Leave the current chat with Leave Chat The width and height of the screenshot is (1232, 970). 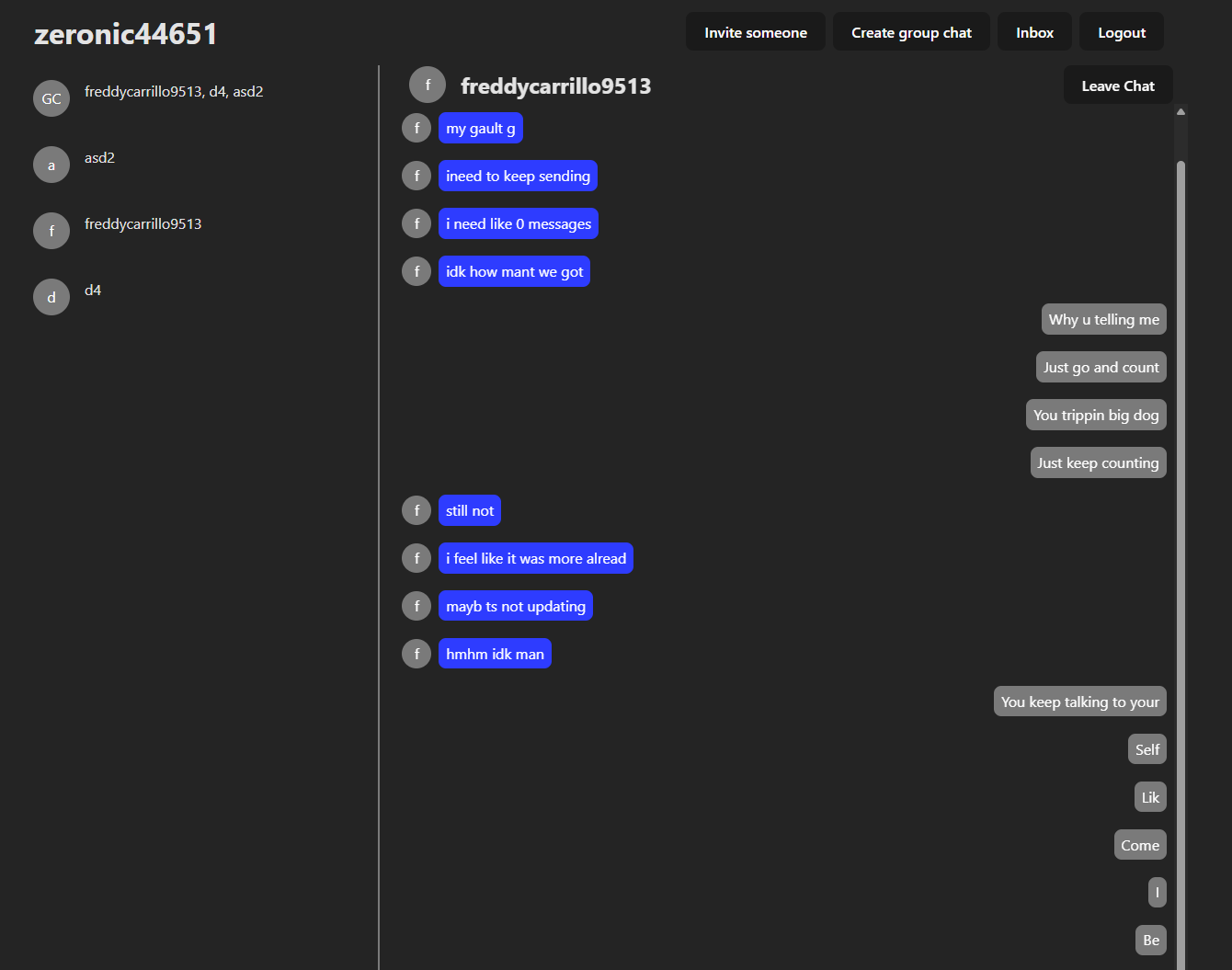click(1118, 86)
